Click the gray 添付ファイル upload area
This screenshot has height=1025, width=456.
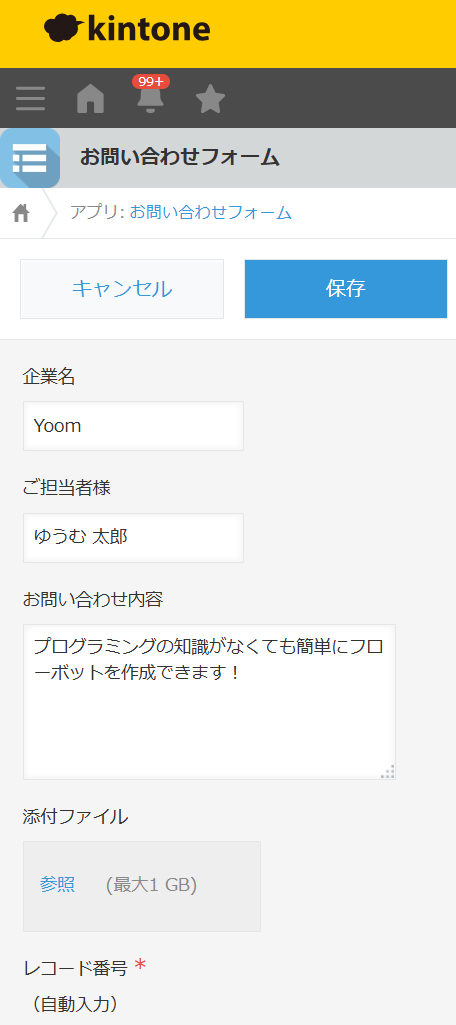pyautogui.click(x=142, y=886)
